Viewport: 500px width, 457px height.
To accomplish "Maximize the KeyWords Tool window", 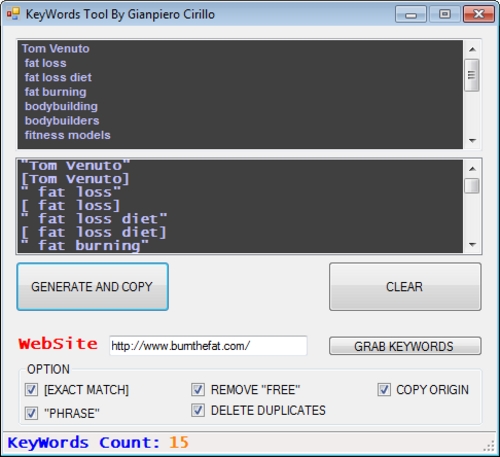I will pyautogui.click(x=444, y=14).
